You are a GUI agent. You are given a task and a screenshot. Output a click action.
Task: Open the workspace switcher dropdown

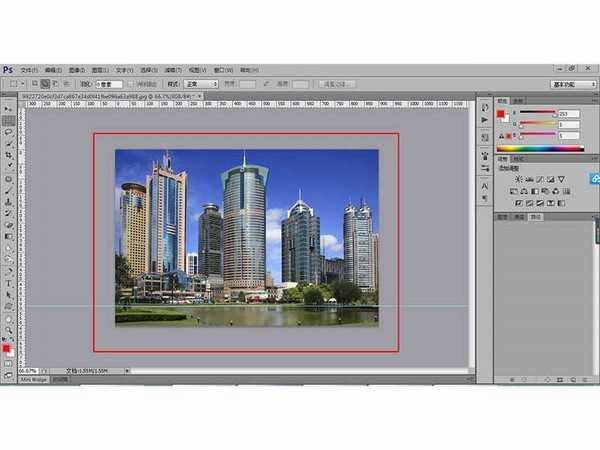pyautogui.click(x=573, y=84)
